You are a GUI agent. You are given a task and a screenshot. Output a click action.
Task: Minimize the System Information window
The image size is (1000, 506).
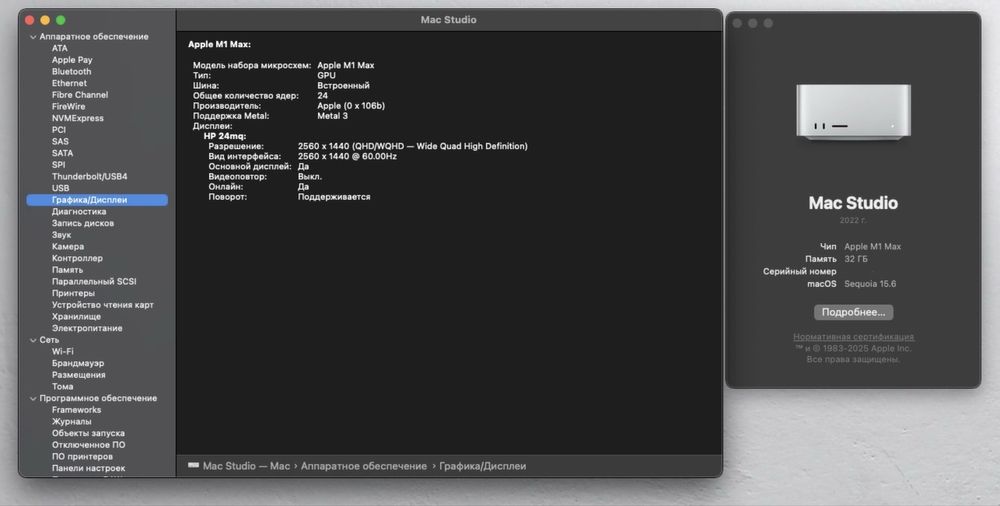click(x=45, y=20)
